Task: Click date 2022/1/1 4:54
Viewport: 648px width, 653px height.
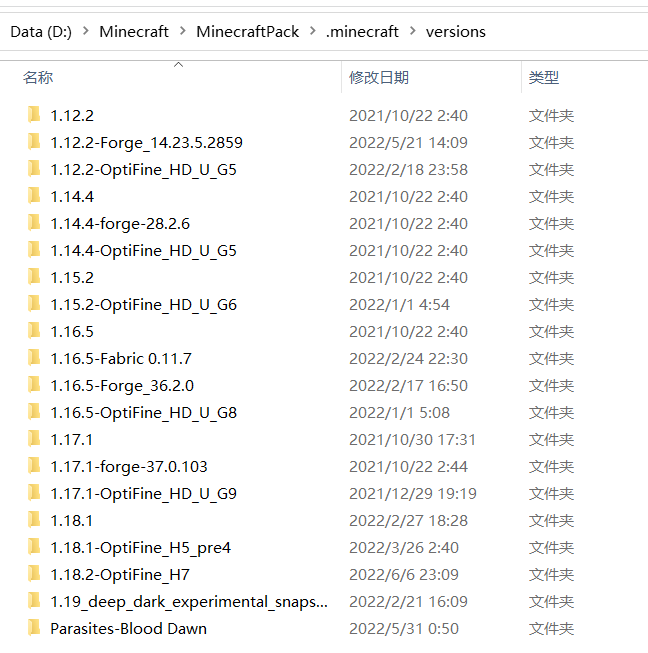Action: coord(399,304)
